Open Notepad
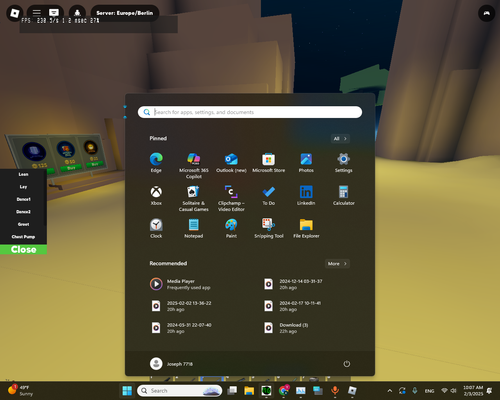Viewport: 500px width, 400px height. click(194, 229)
